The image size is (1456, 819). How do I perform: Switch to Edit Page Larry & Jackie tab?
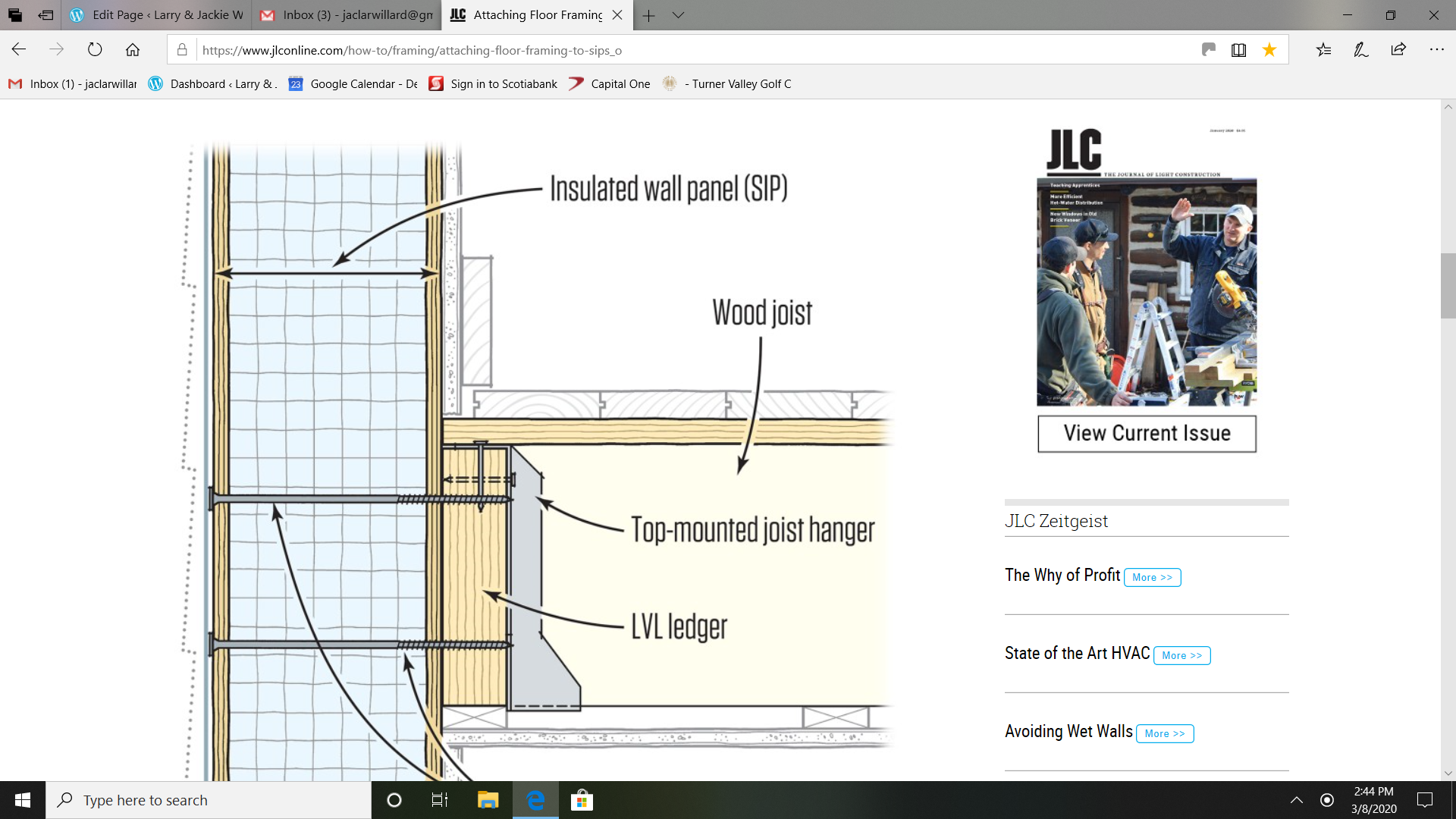click(158, 15)
